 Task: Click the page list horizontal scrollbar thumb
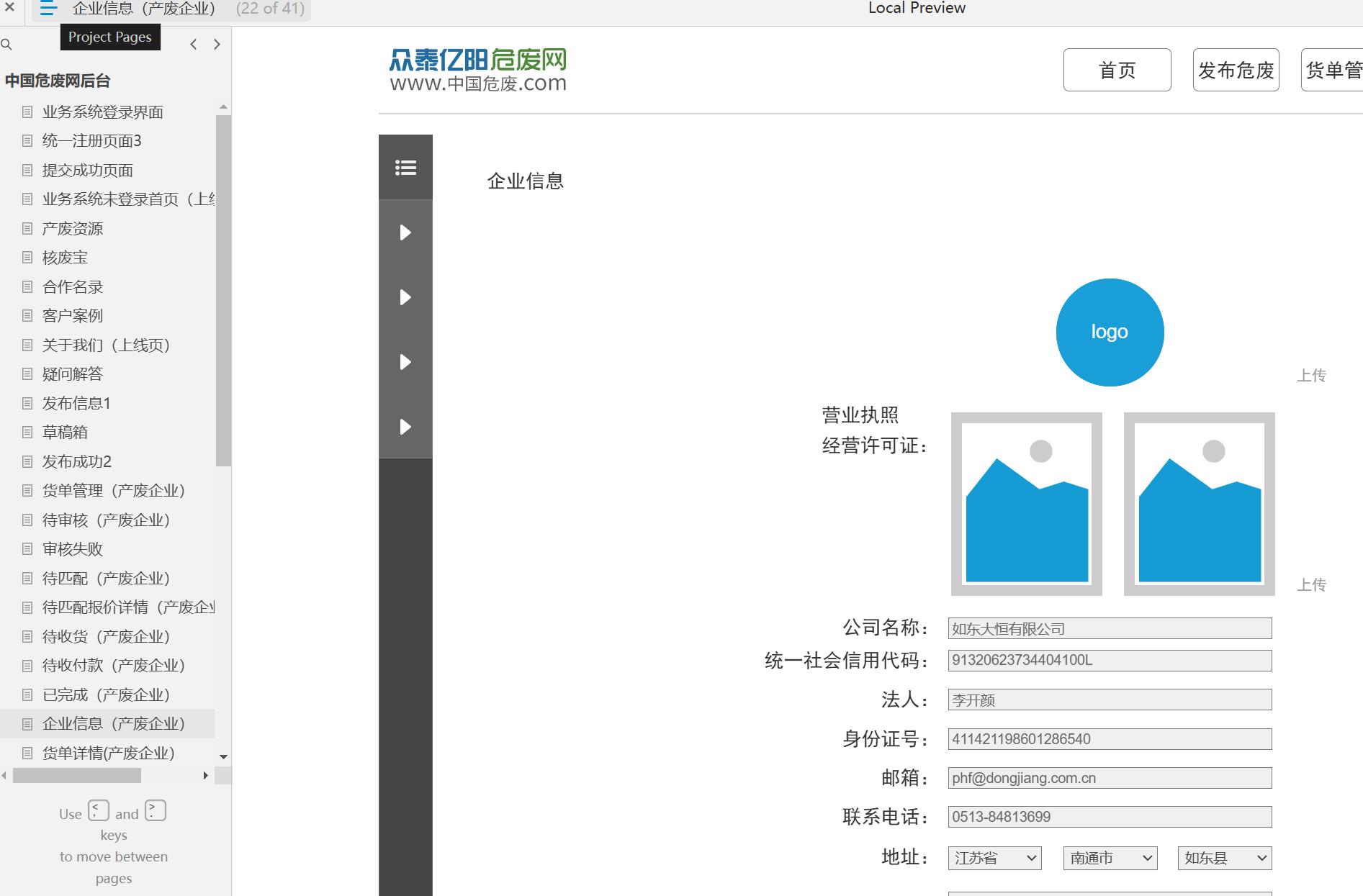click(77, 776)
